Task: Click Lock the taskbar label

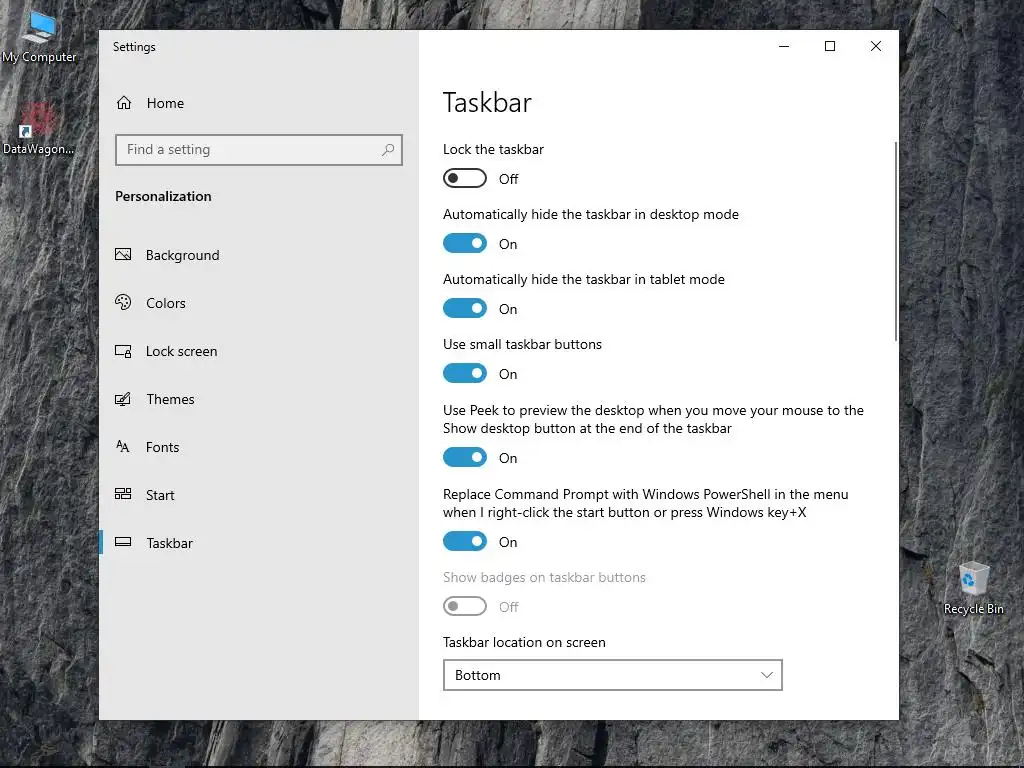Action: [x=493, y=150]
